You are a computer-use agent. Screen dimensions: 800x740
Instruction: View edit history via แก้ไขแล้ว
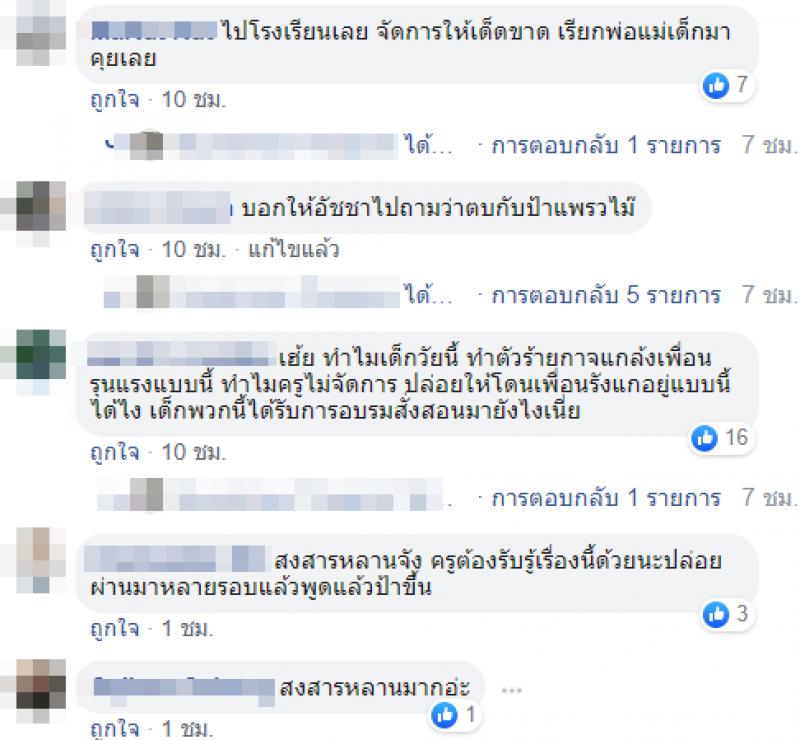point(293,250)
